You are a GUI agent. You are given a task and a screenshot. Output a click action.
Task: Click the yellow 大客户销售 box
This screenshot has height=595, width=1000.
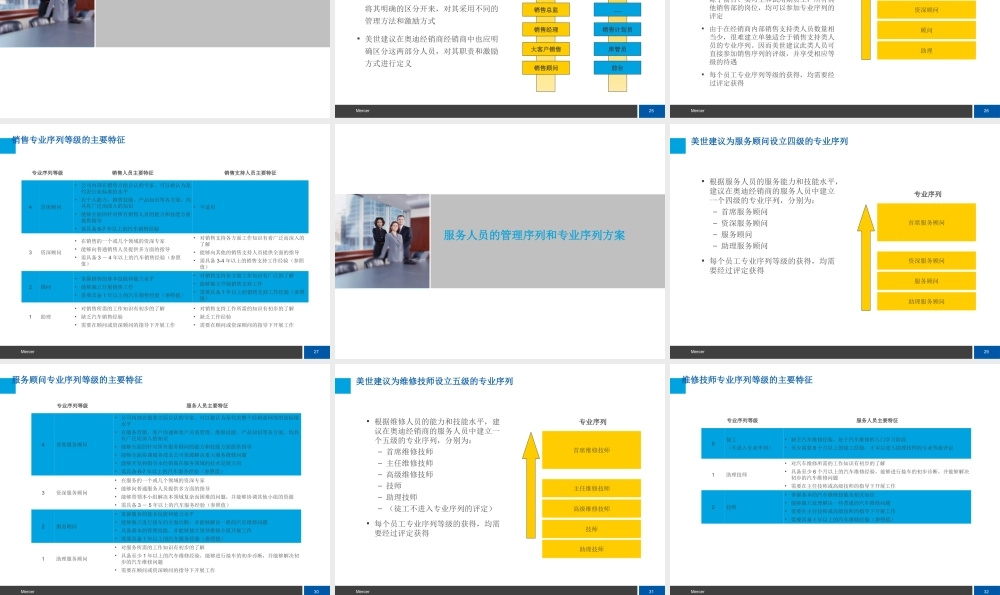(545, 49)
